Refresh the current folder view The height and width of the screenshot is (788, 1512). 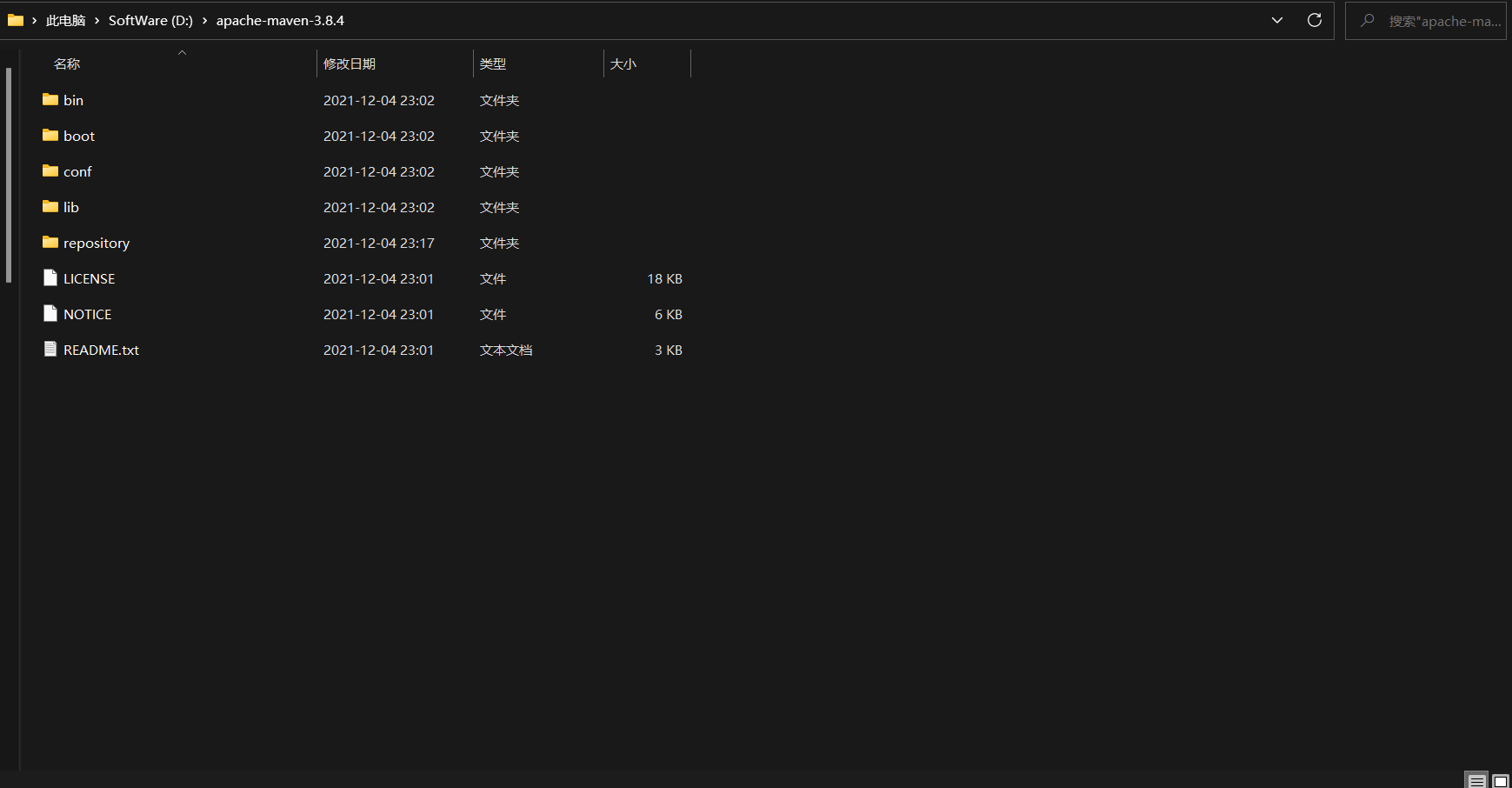[x=1314, y=20]
